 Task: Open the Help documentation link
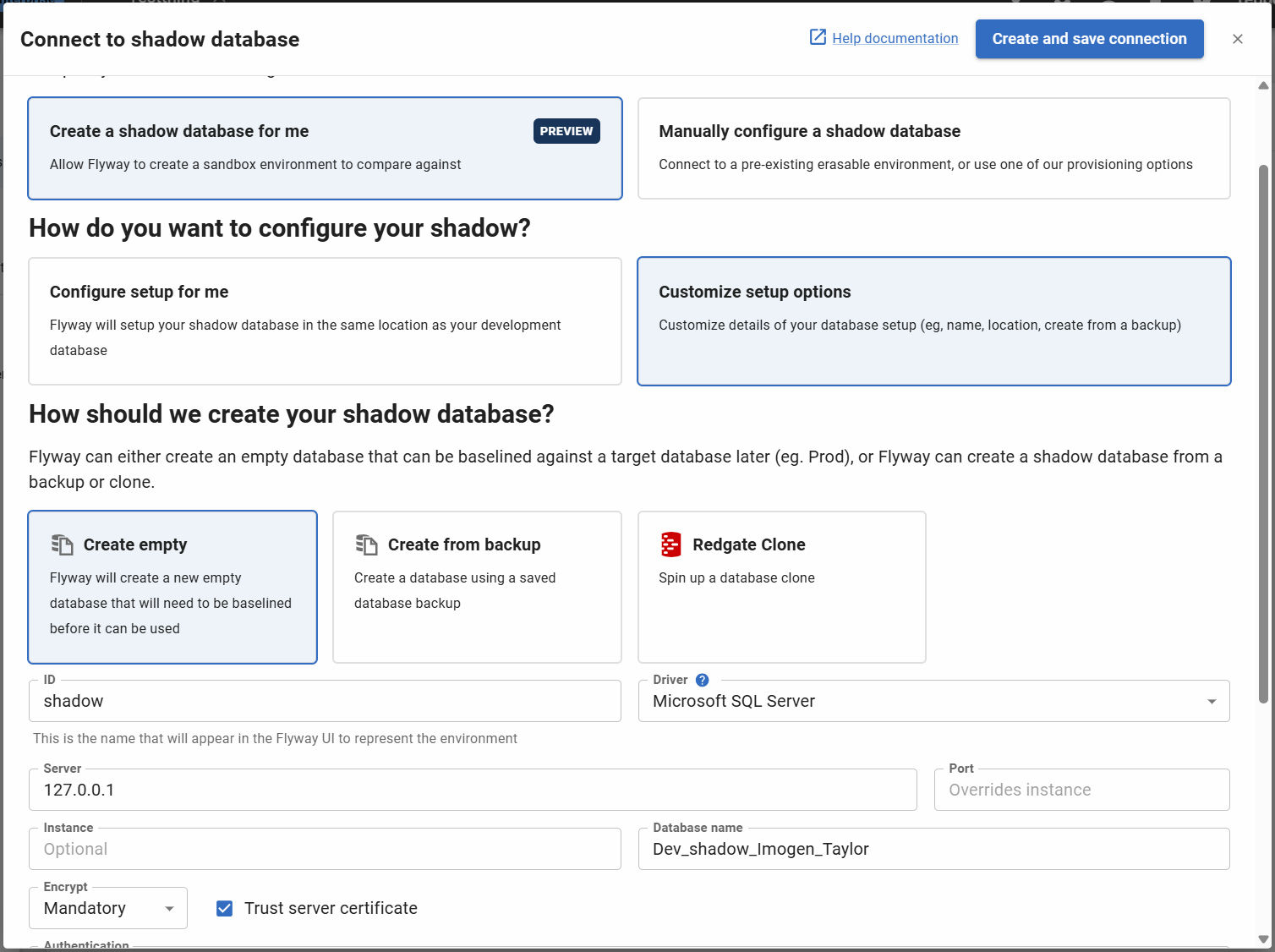click(895, 39)
